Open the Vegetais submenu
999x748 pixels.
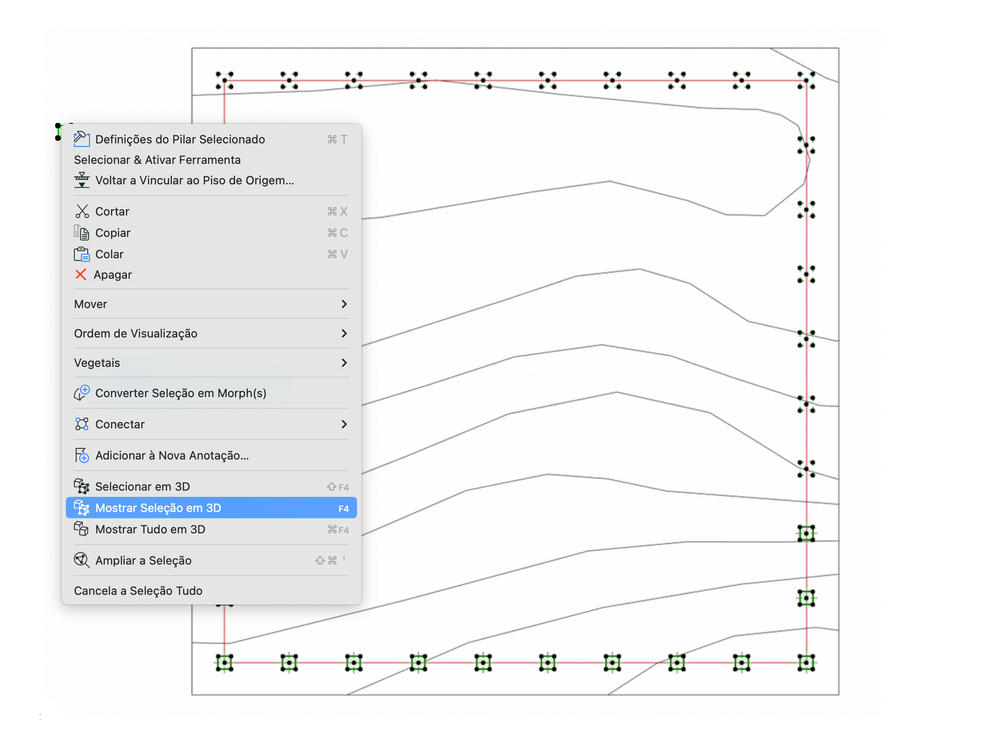click(211, 363)
